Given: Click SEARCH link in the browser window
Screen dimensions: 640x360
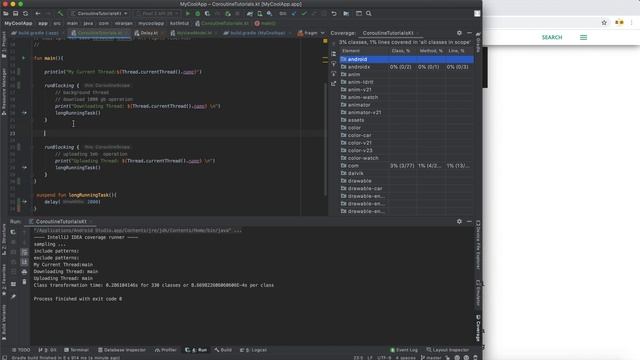Looking at the screenshot, I should click(552, 38).
